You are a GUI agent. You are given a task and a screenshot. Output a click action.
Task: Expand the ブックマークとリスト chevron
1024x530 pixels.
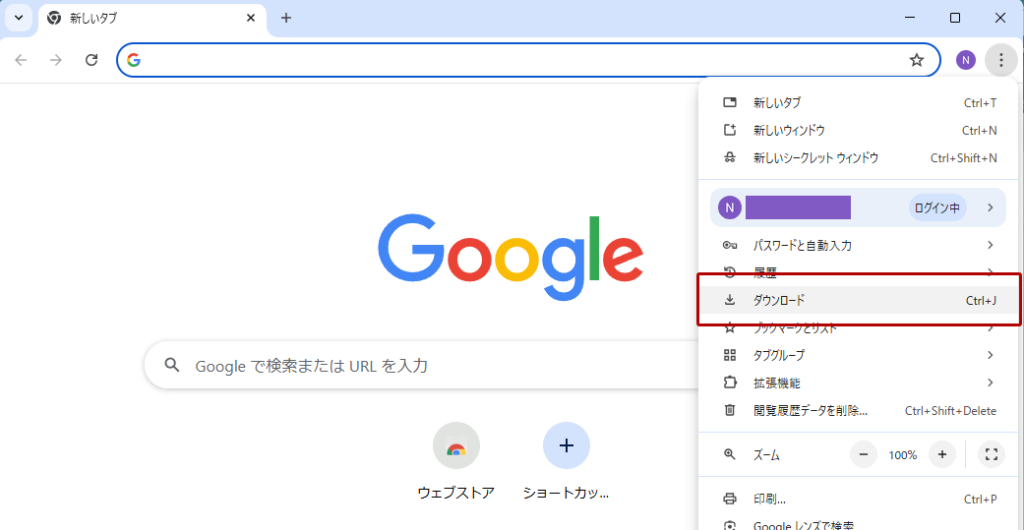[x=990, y=328]
